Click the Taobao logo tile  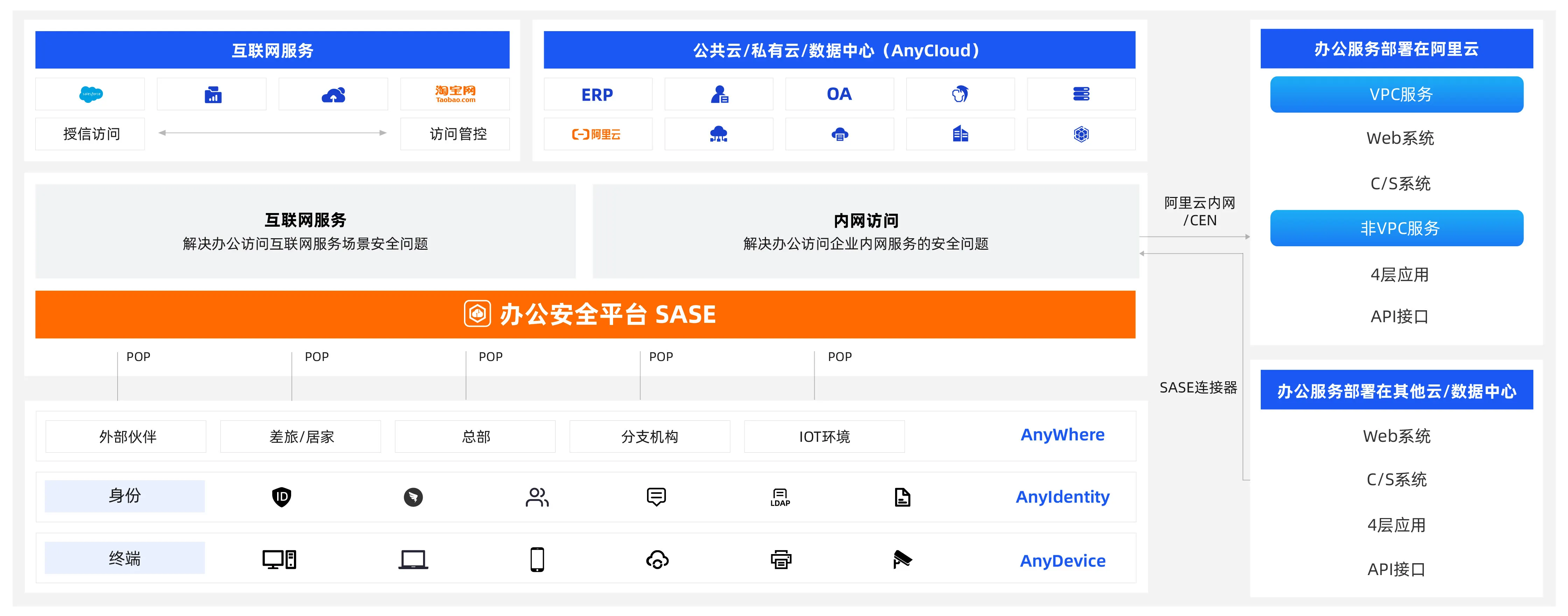coord(455,94)
